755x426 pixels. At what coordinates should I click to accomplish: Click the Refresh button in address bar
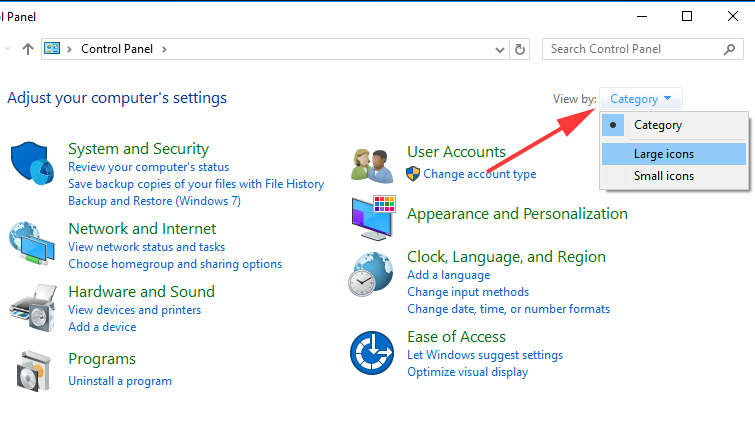(x=520, y=49)
